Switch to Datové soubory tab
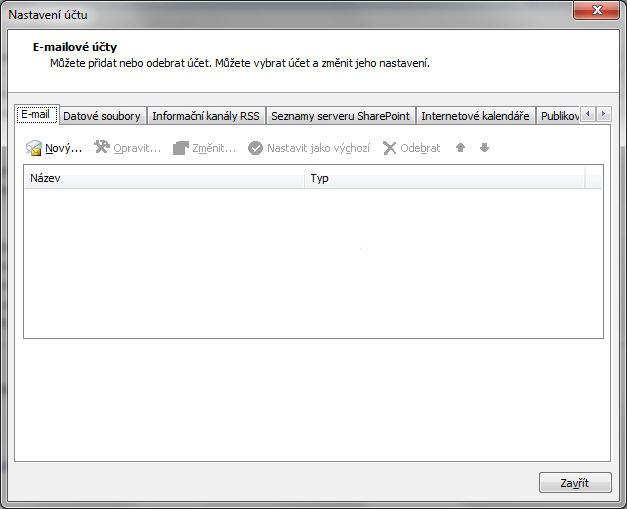 click(102, 116)
